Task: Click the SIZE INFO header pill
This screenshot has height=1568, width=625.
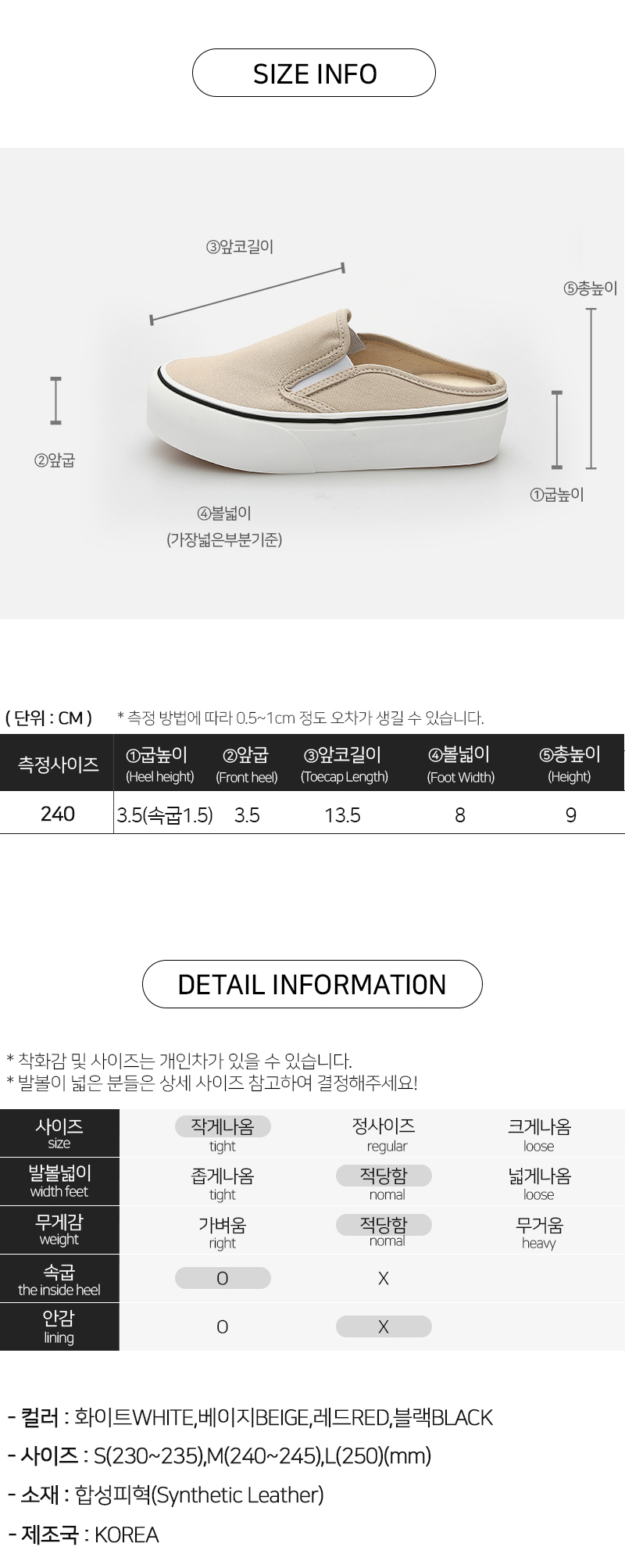Action: click(x=313, y=73)
